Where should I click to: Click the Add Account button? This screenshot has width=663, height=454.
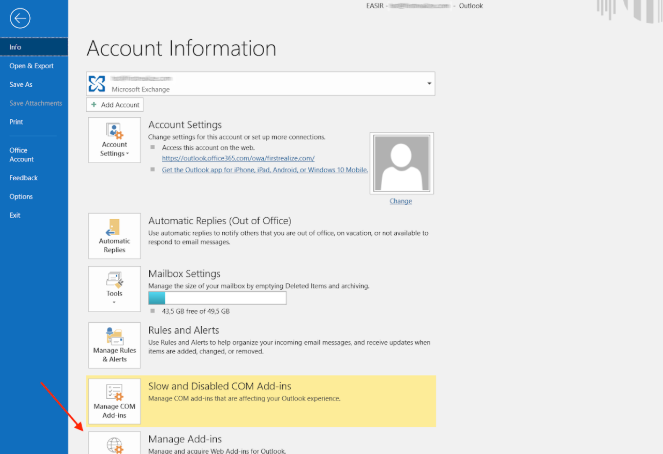pyautogui.click(x=115, y=104)
